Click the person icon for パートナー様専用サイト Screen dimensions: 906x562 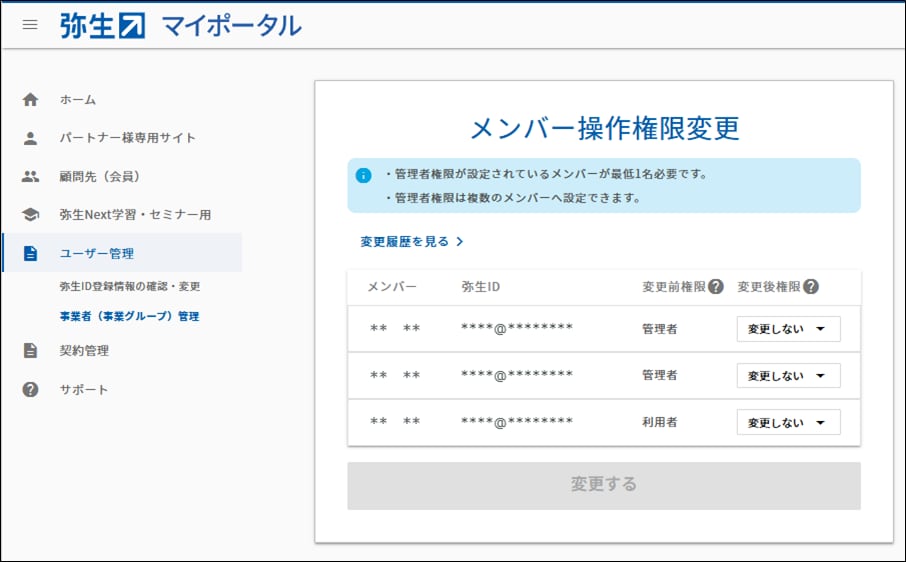[x=30, y=138]
